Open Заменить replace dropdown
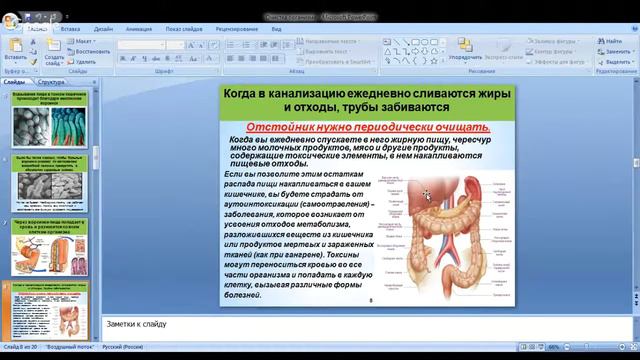The height and width of the screenshot is (360, 640). pos(616,52)
